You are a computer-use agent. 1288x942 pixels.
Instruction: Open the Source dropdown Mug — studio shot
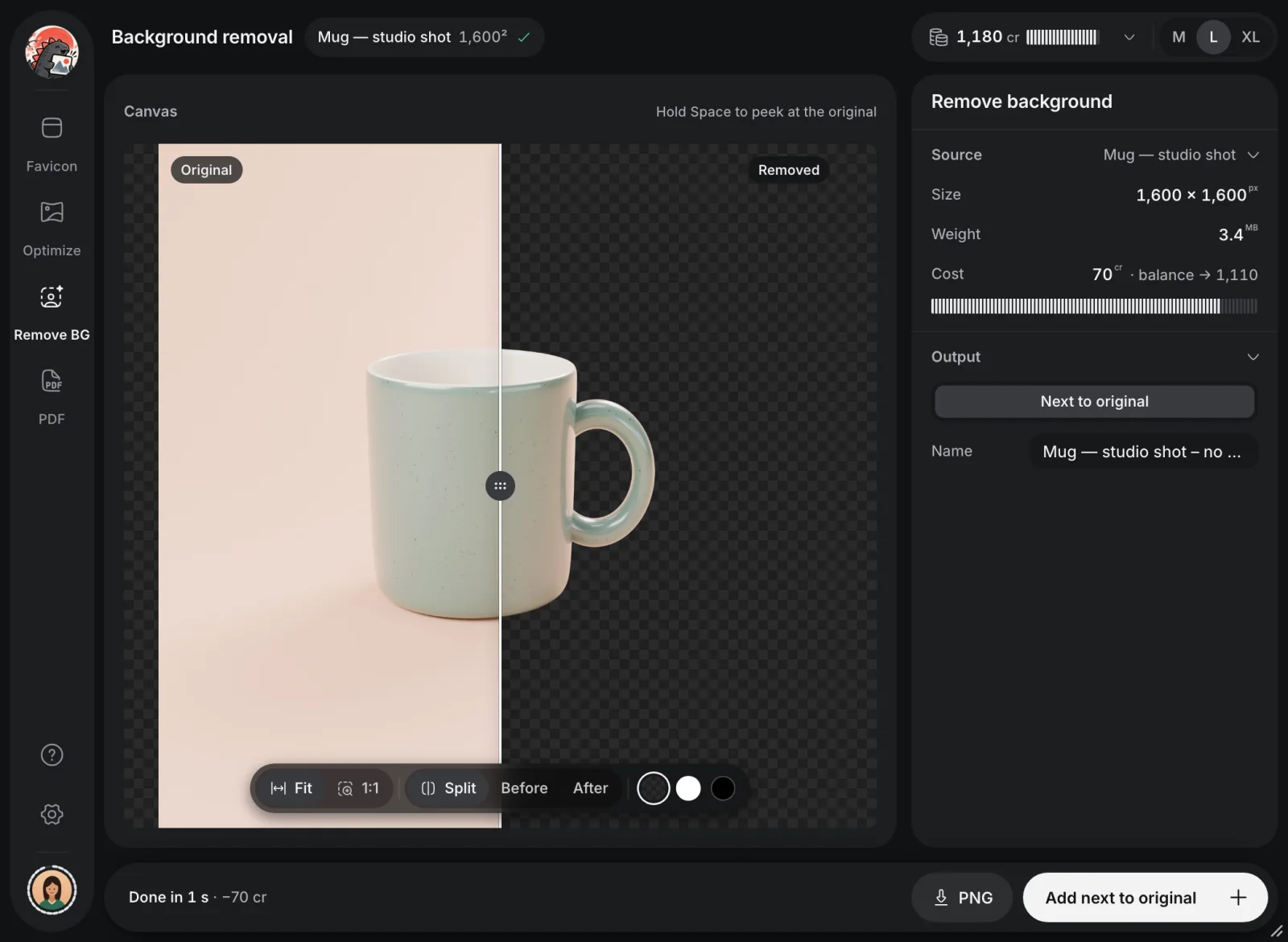[x=1180, y=155]
